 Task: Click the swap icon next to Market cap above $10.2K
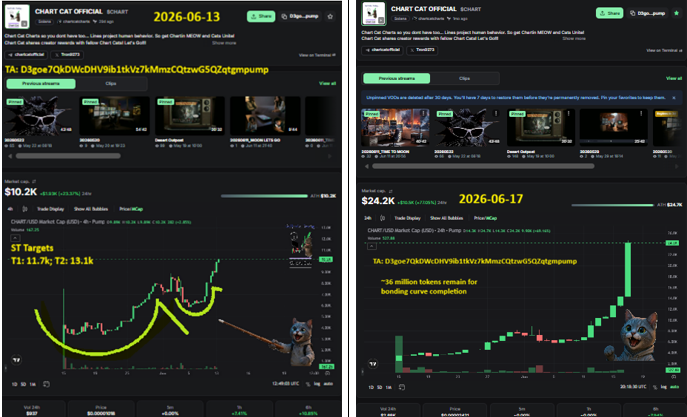(x=34, y=181)
